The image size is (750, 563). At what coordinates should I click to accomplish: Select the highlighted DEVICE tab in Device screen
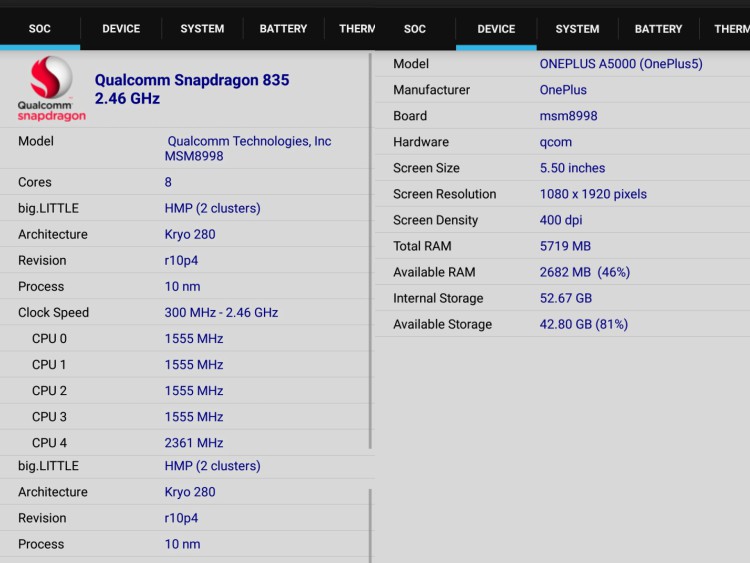[x=496, y=29]
